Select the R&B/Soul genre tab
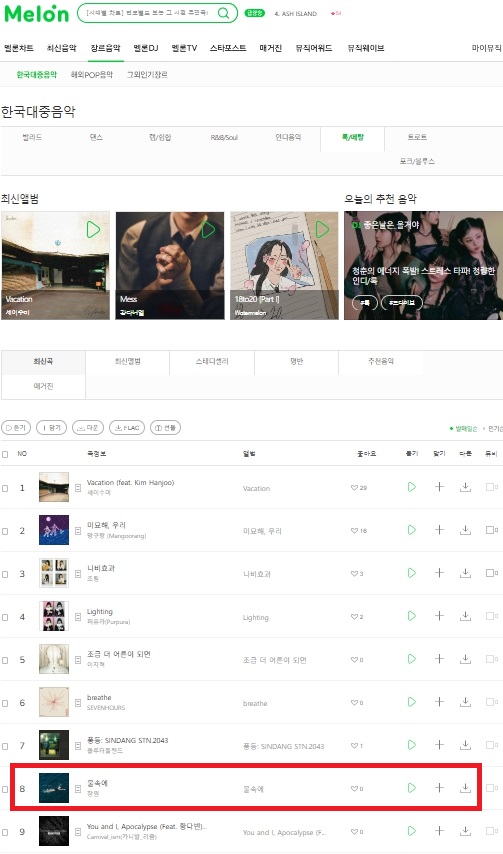 tap(224, 137)
